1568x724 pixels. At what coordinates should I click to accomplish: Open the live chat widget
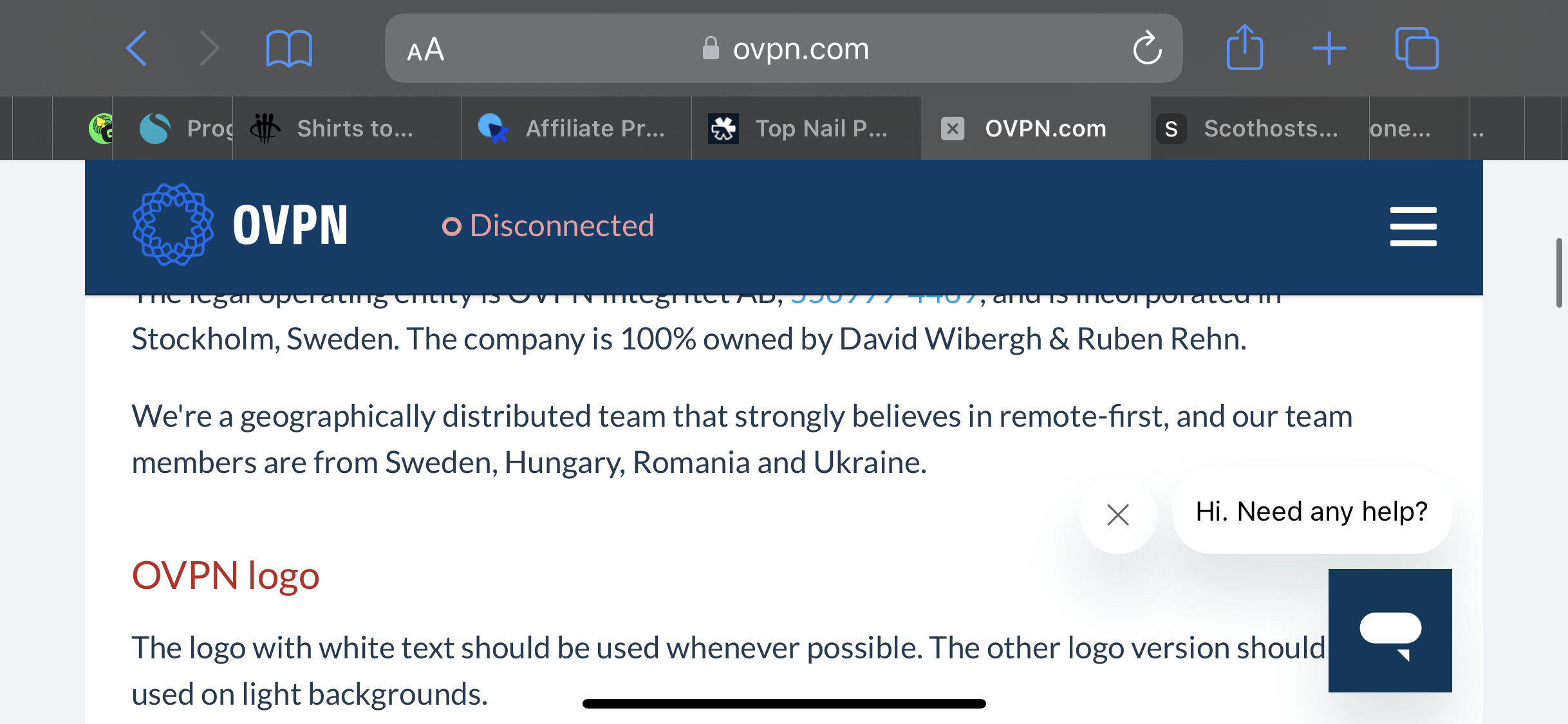[x=1390, y=631]
